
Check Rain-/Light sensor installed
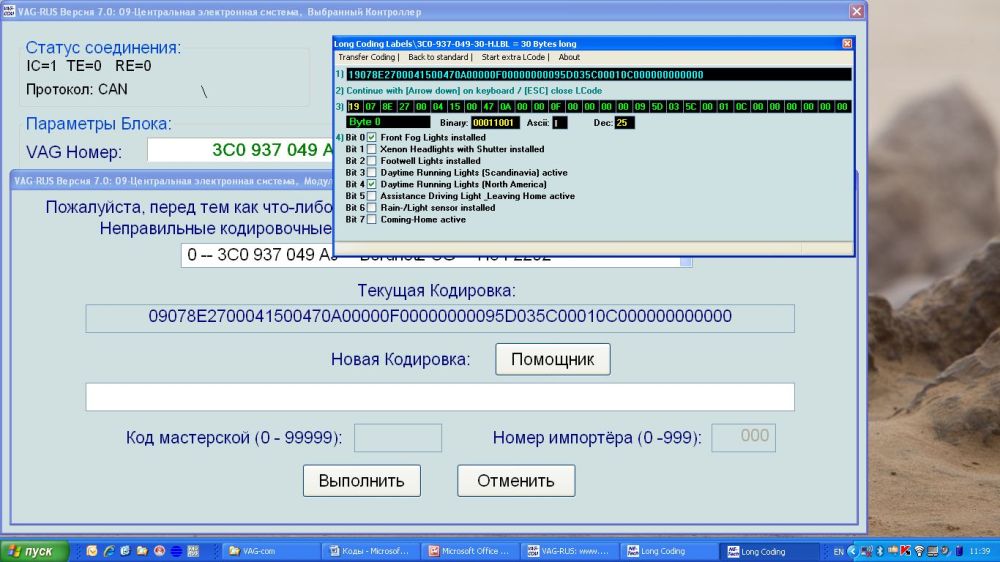tap(372, 208)
